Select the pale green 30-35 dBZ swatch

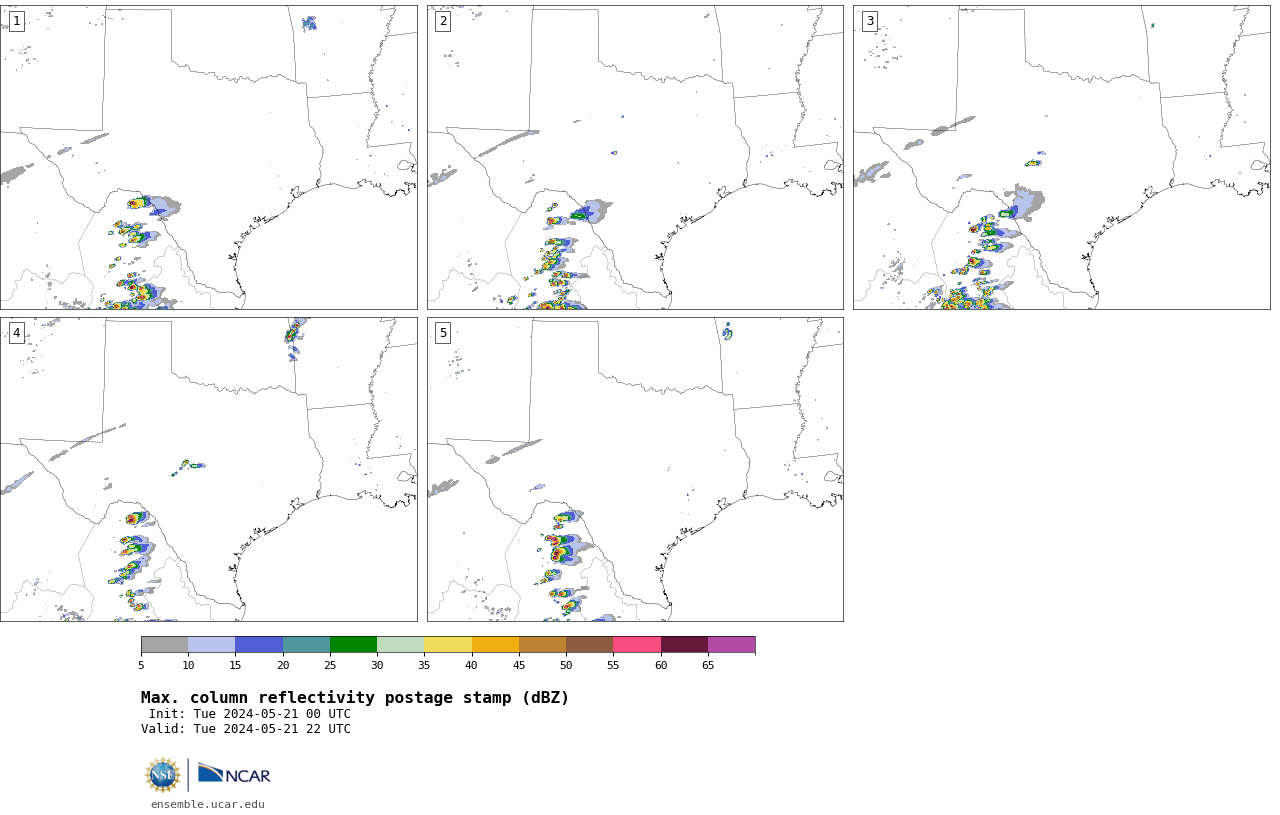tap(400, 644)
